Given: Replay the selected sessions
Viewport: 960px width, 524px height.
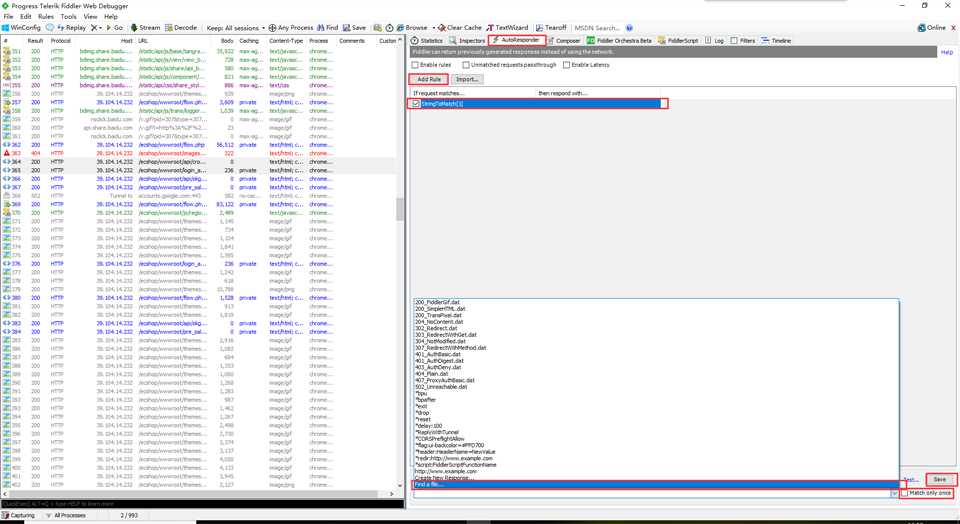Looking at the screenshot, I should pyautogui.click(x=72, y=28).
